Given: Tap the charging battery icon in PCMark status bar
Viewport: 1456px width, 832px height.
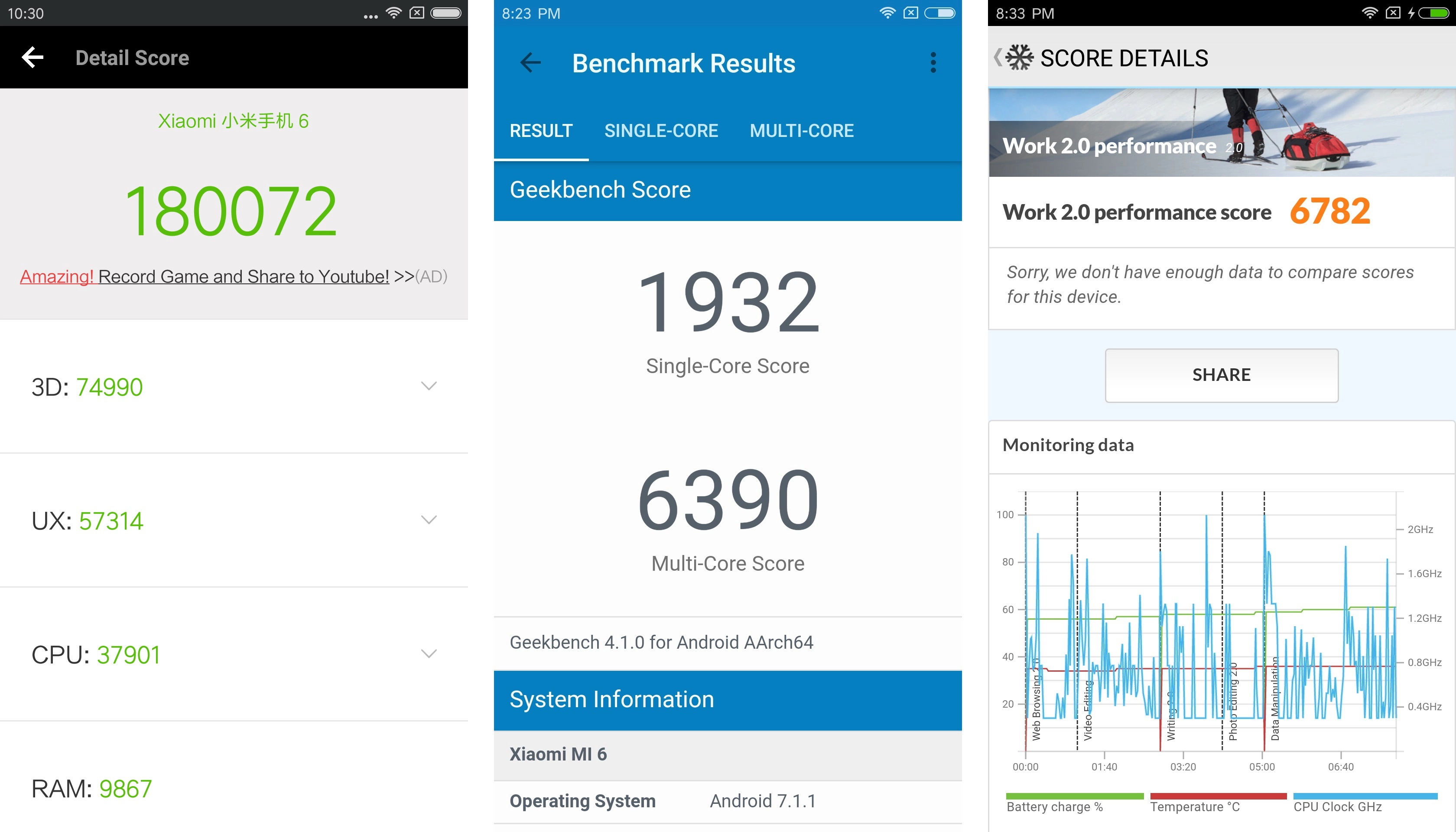Looking at the screenshot, I should pyautogui.click(x=1429, y=13).
